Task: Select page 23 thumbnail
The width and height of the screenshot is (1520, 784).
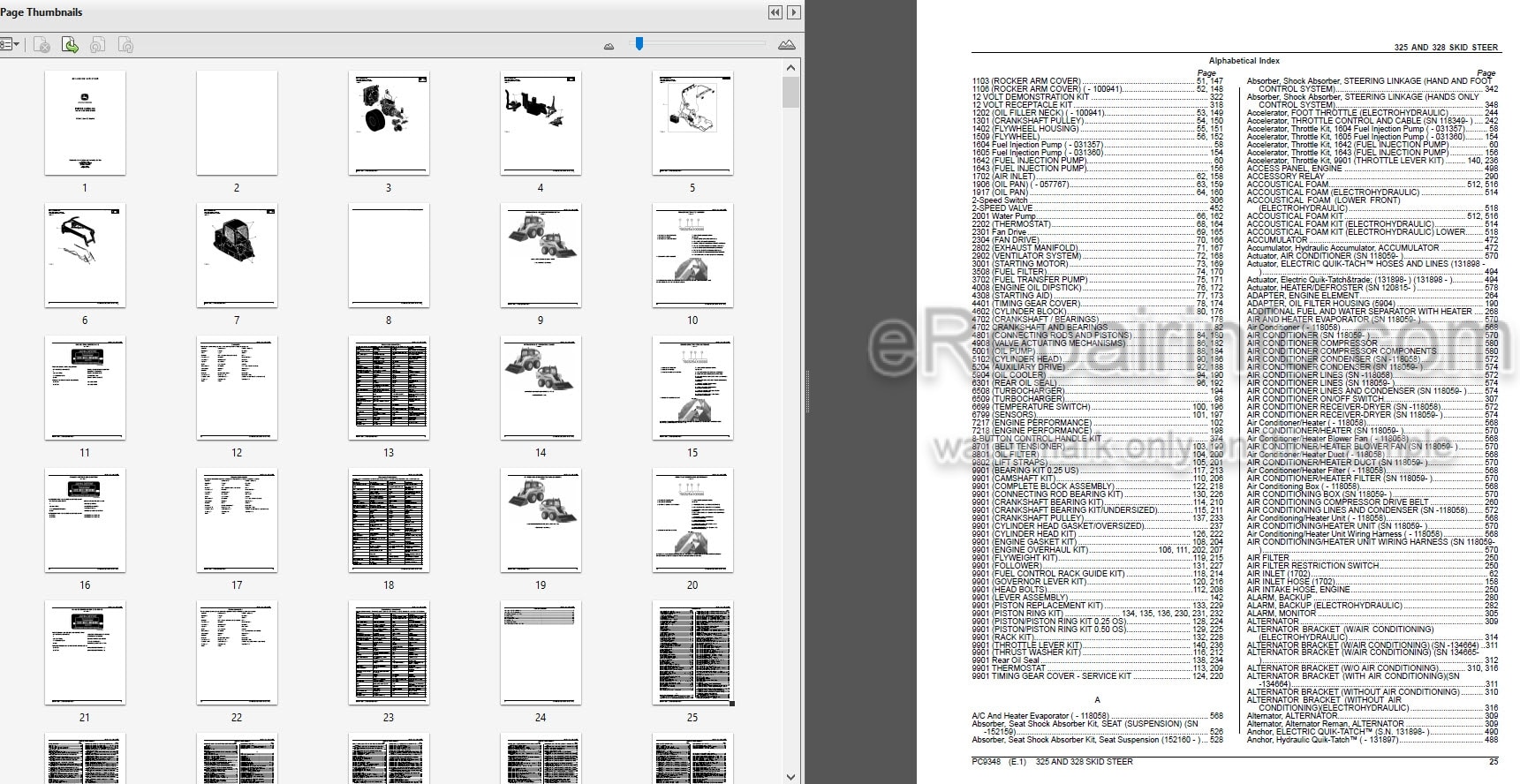Action: pyautogui.click(x=389, y=652)
